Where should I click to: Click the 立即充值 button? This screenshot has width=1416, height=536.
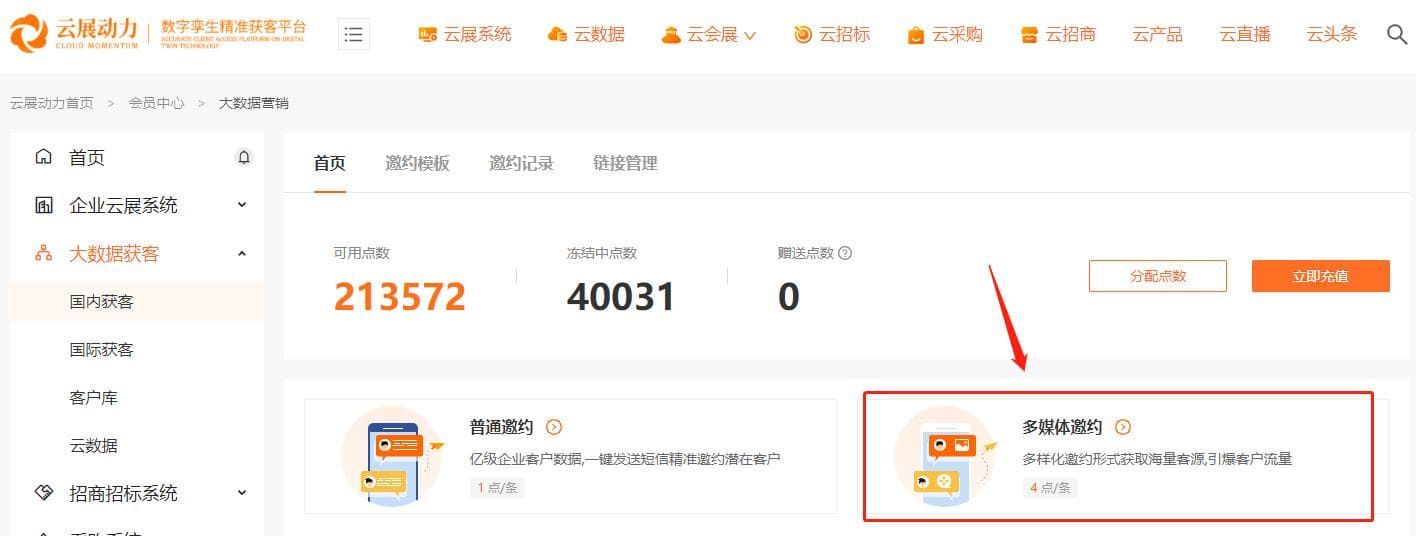point(1320,276)
